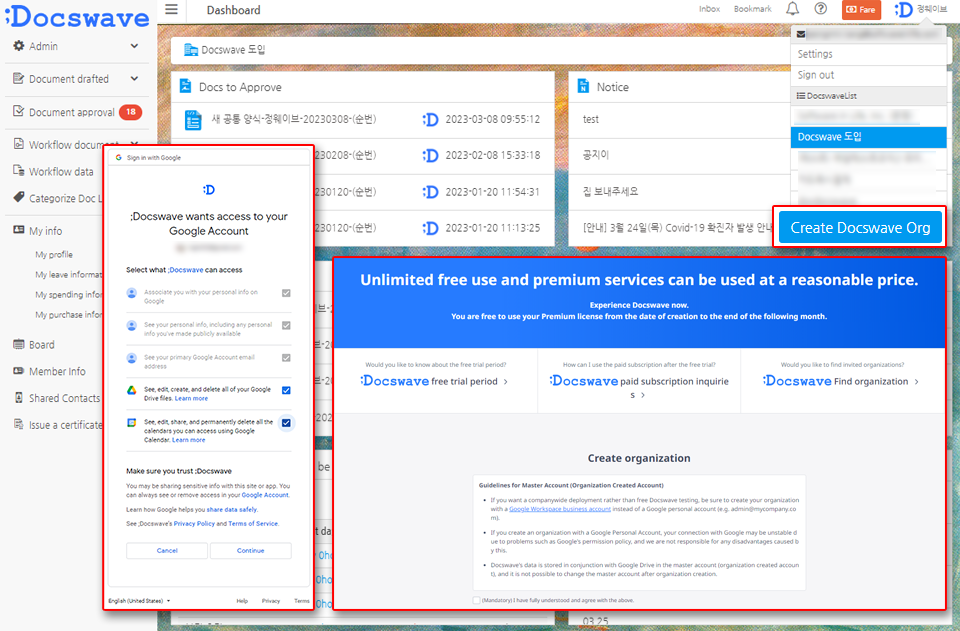The image size is (960, 631).
Task: Expand the Admin sidebar section
Action: click(134, 46)
